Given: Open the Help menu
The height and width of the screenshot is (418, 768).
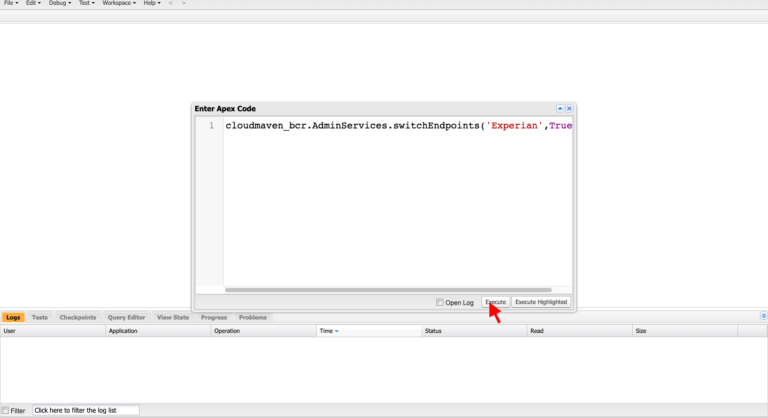Looking at the screenshot, I should [x=152, y=3].
